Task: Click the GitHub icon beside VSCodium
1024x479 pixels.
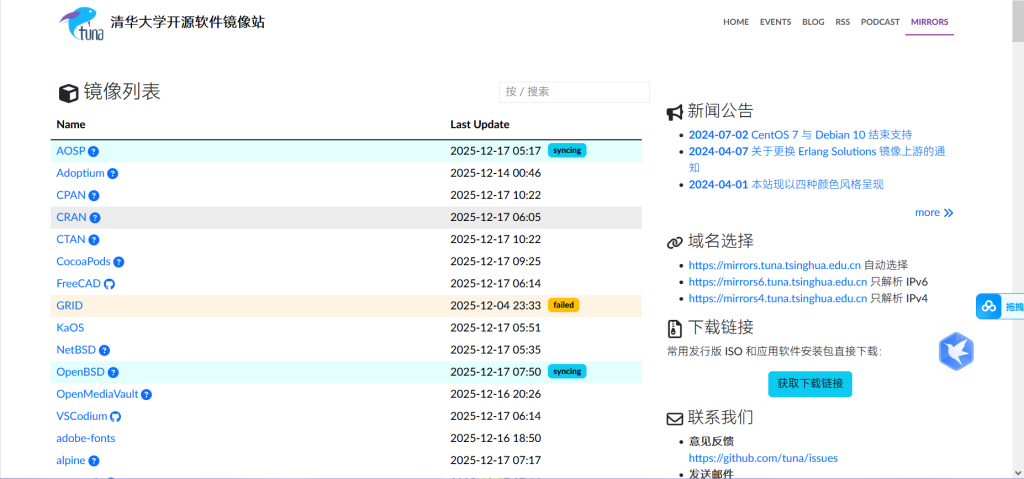Action: coord(115,416)
